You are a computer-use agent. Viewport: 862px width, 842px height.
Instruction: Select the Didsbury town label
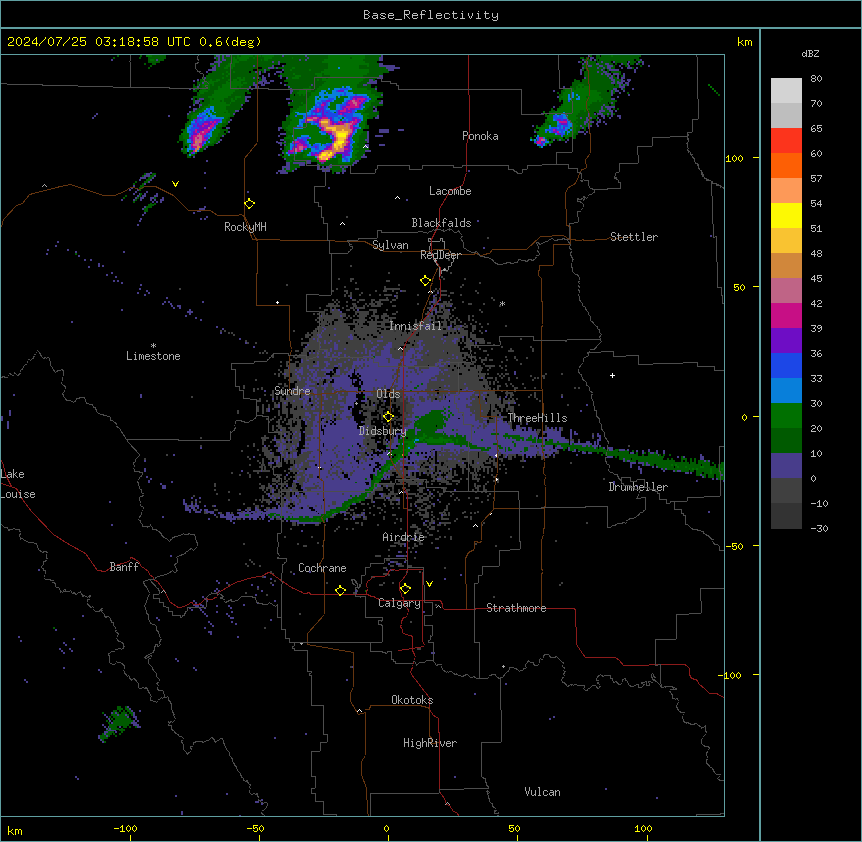pos(382,431)
